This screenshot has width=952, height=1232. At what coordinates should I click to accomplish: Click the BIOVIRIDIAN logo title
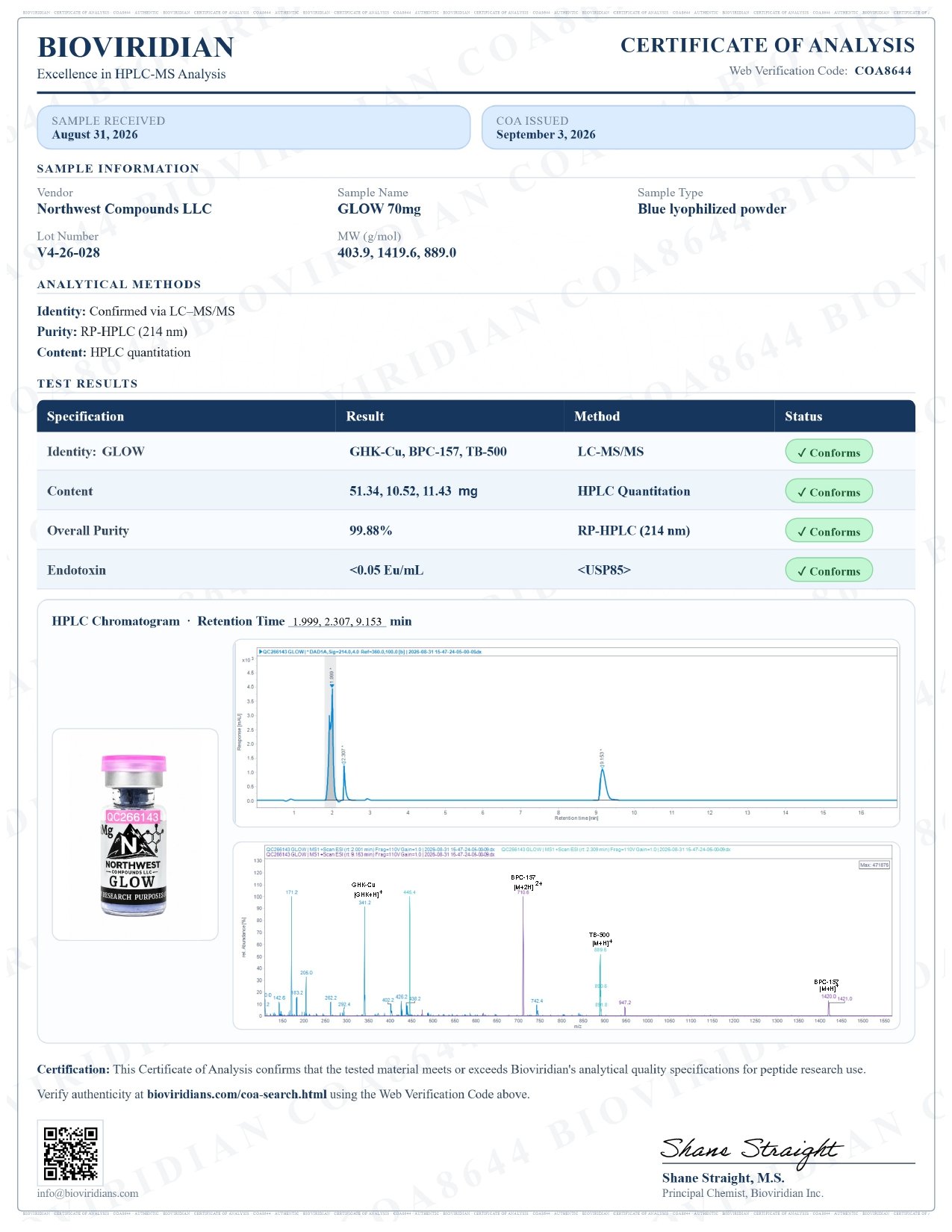point(136,47)
